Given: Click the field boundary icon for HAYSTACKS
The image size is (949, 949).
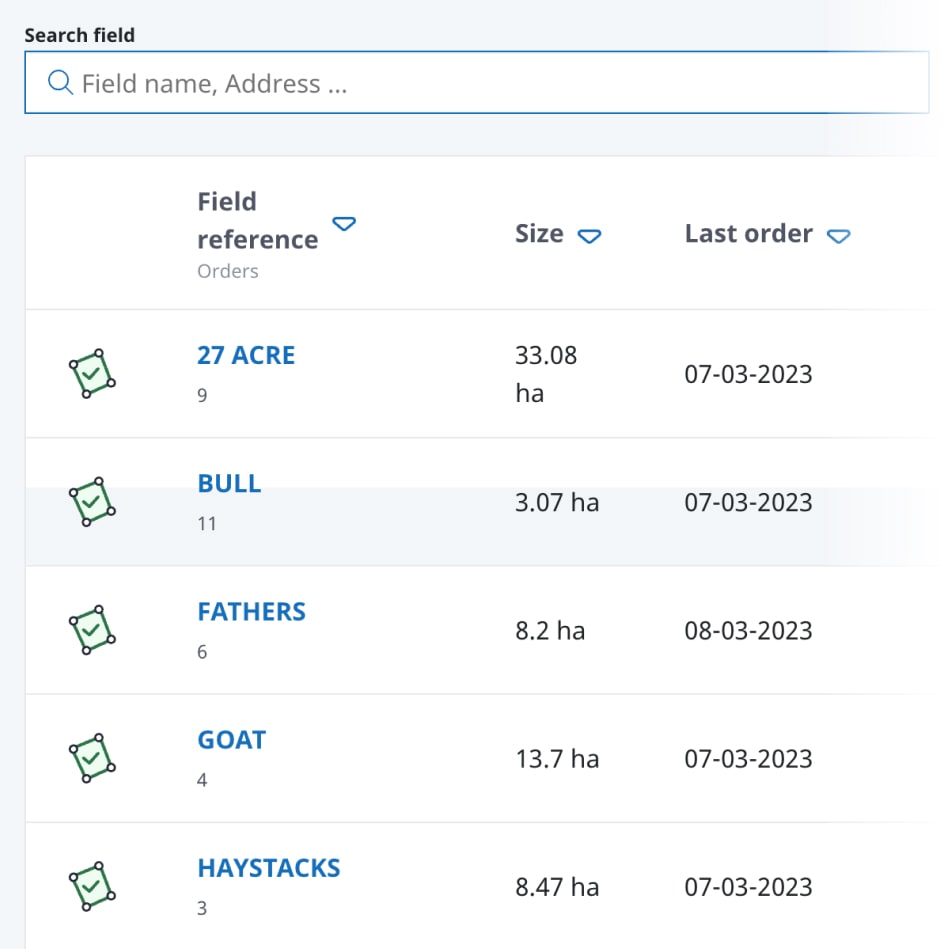Looking at the screenshot, I should [92, 886].
